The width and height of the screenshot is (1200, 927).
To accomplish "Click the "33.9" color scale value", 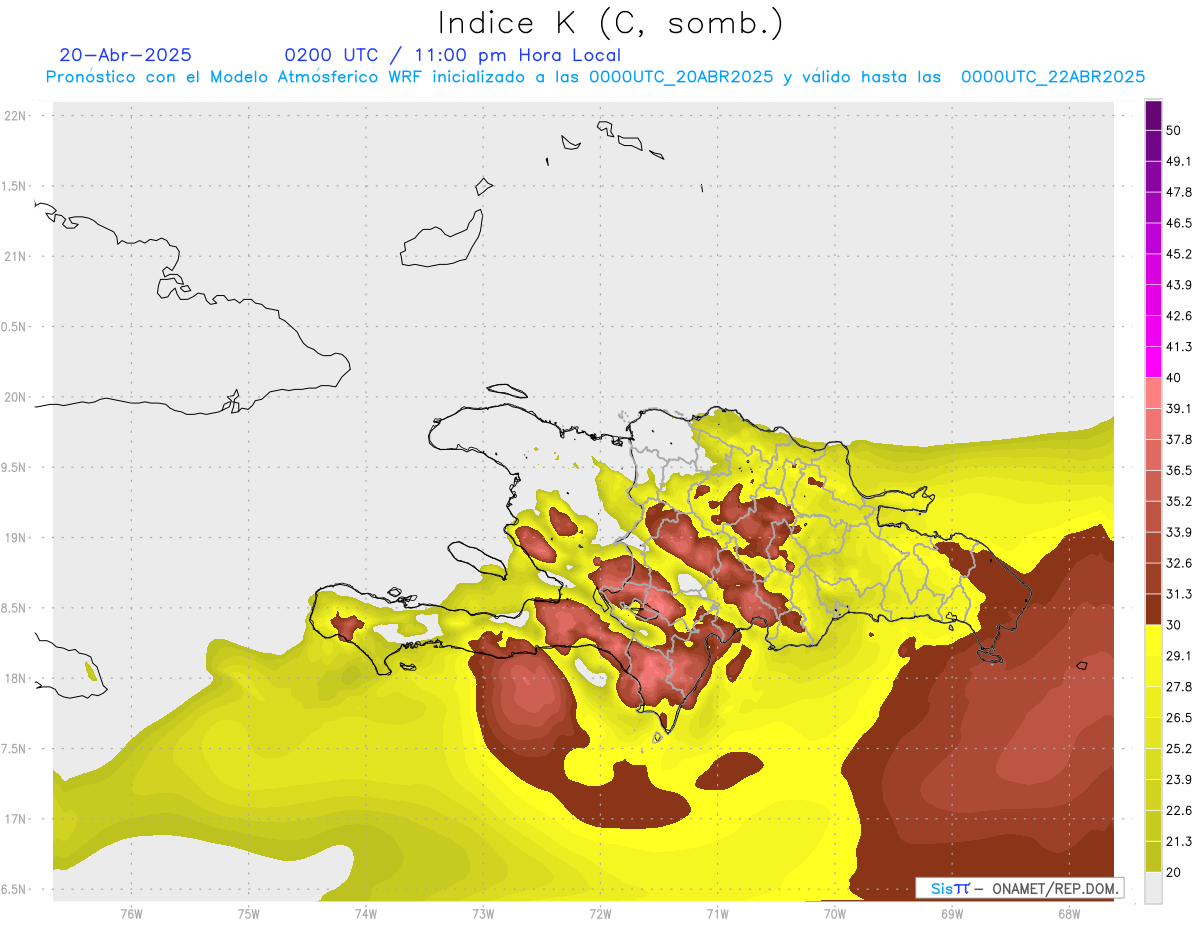I will click(1179, 532).
